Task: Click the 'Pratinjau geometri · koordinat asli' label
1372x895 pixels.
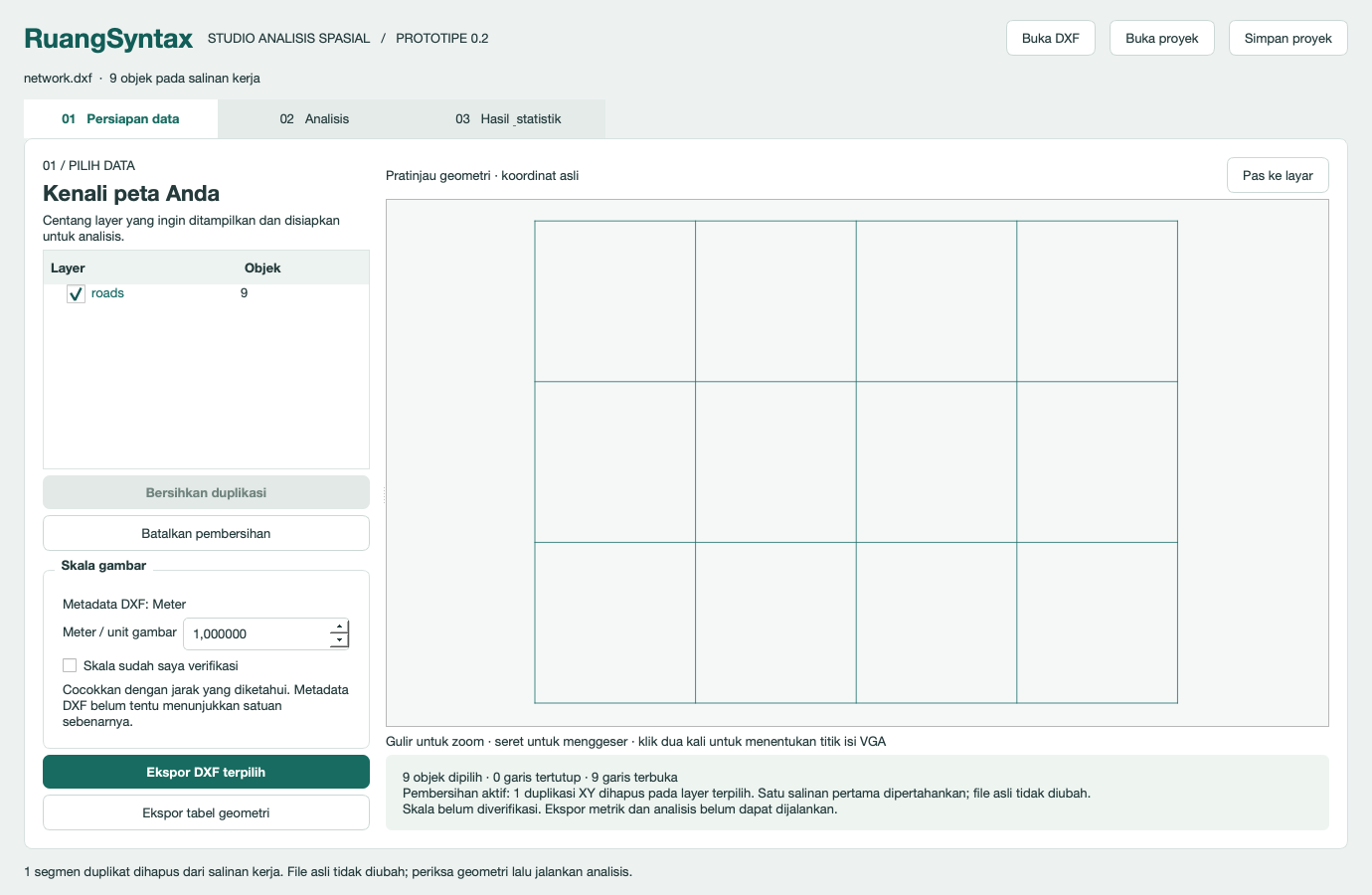Action: 482,175
